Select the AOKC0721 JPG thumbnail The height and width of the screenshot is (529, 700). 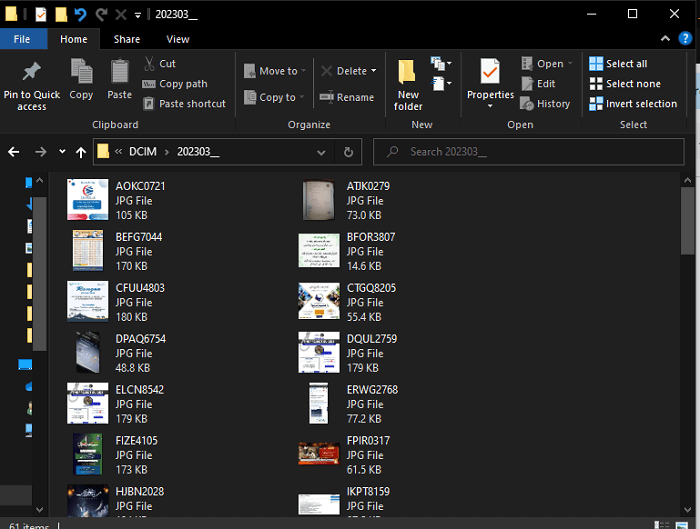pos(87,200)
